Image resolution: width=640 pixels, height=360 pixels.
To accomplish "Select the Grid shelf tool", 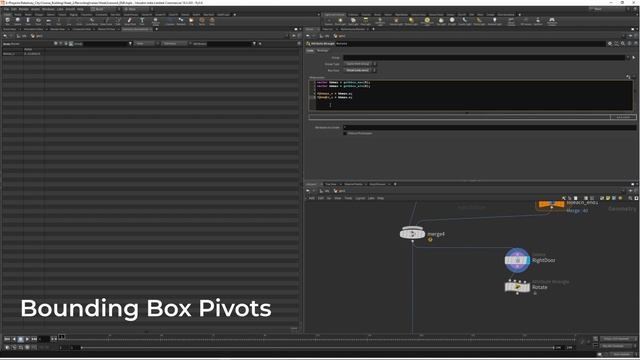I will point(49,21).
